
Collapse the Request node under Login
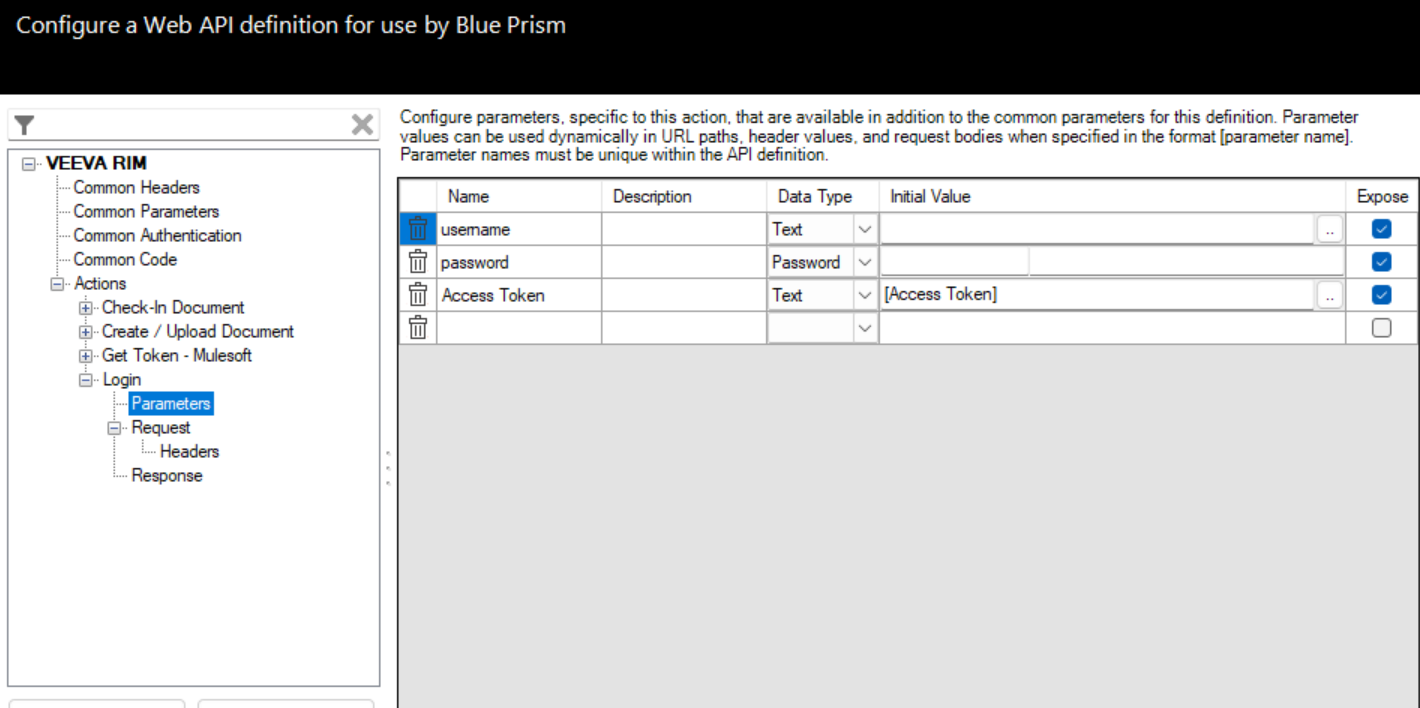113,428
